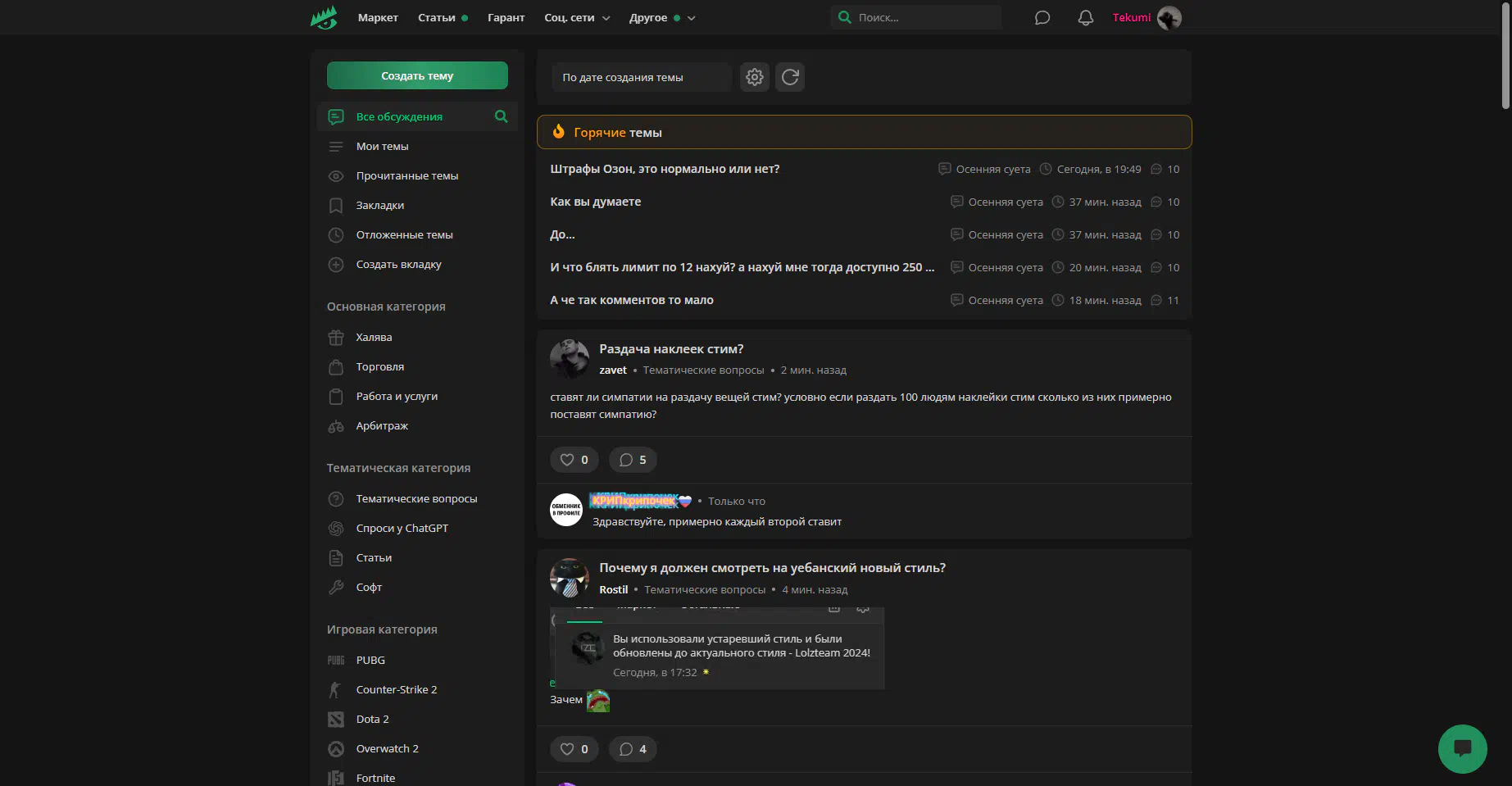Open notifications bell
Screen dimensions: 1512x786
[1085, 17]
